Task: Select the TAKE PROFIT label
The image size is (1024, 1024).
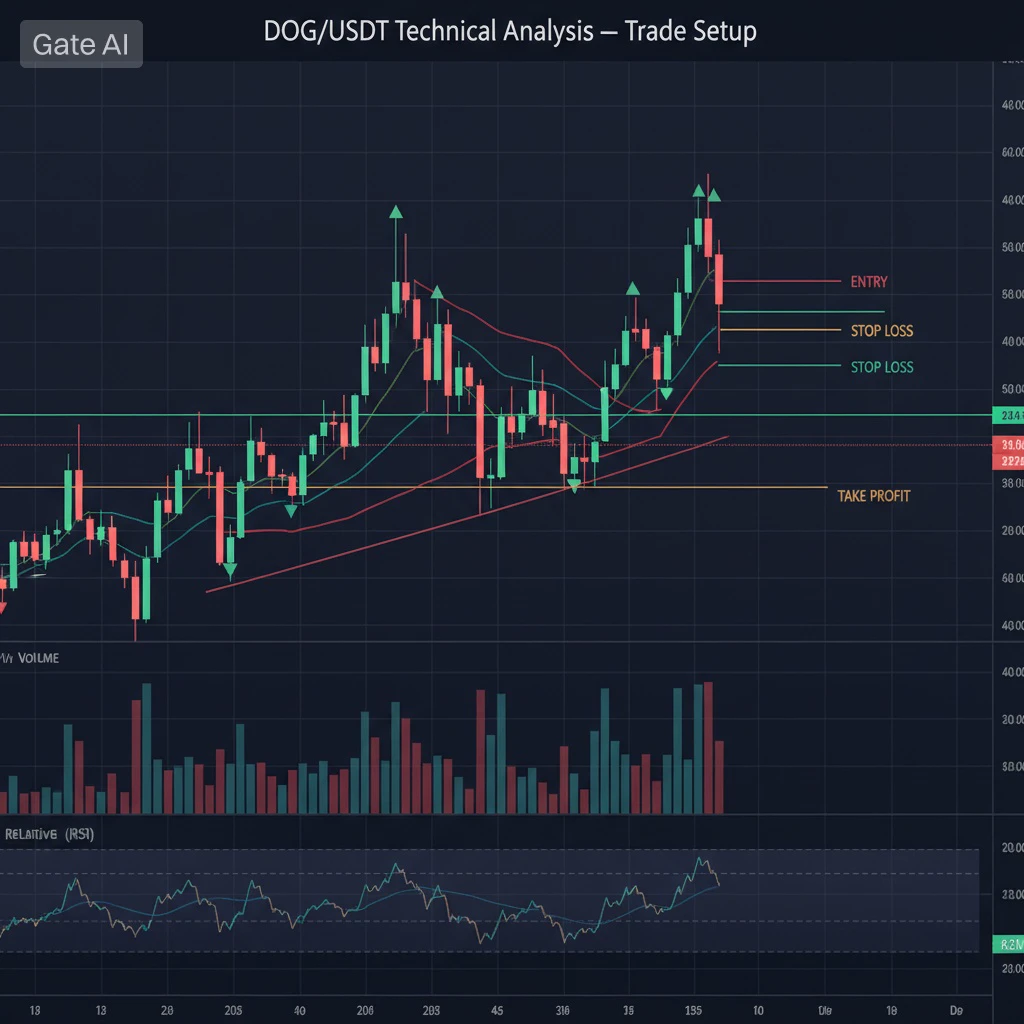Action: [x=874, y=496]
